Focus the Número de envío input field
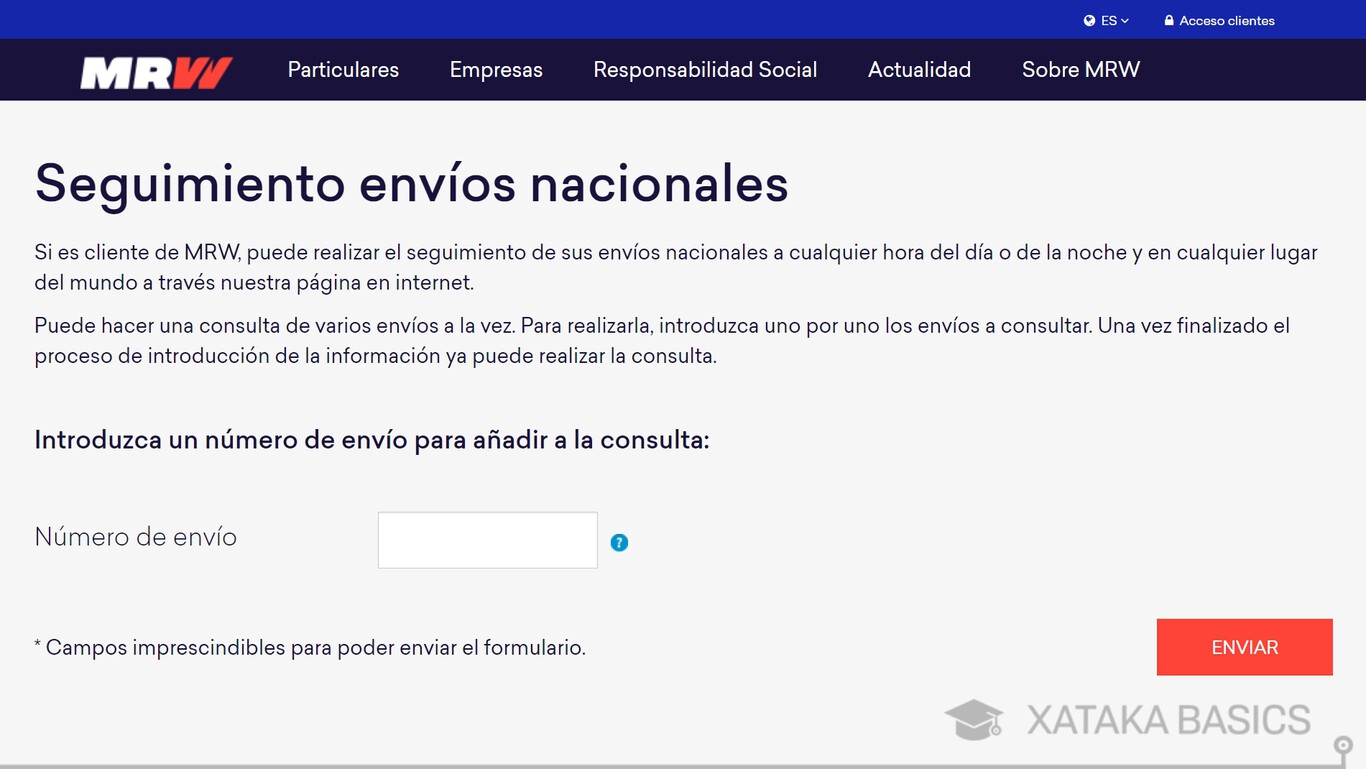 [487, 540]
